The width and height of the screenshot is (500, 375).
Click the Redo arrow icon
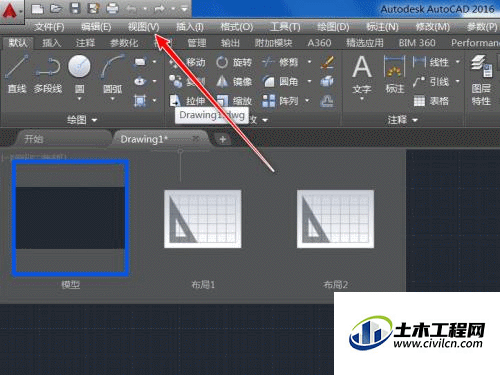[160, 9]
